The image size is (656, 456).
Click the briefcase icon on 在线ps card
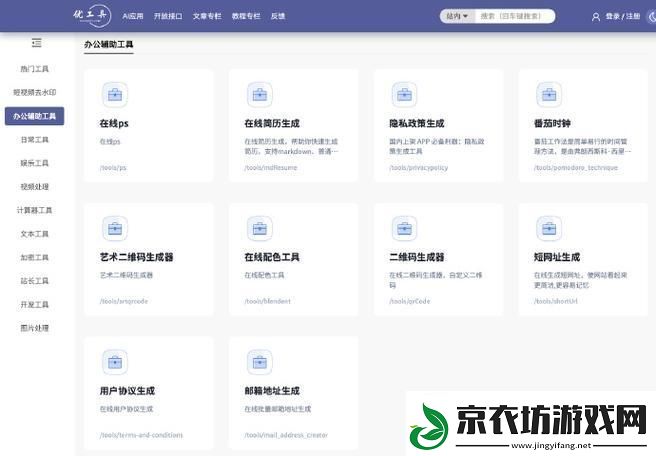pos(115,95)
